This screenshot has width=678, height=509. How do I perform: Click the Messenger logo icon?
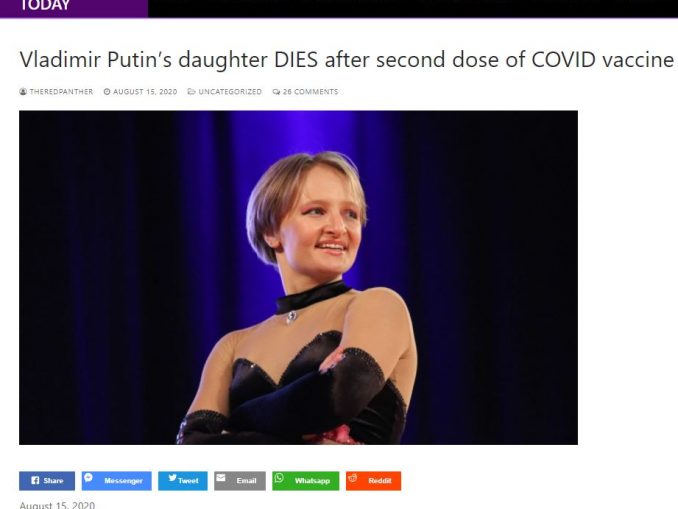coord(88,477)
